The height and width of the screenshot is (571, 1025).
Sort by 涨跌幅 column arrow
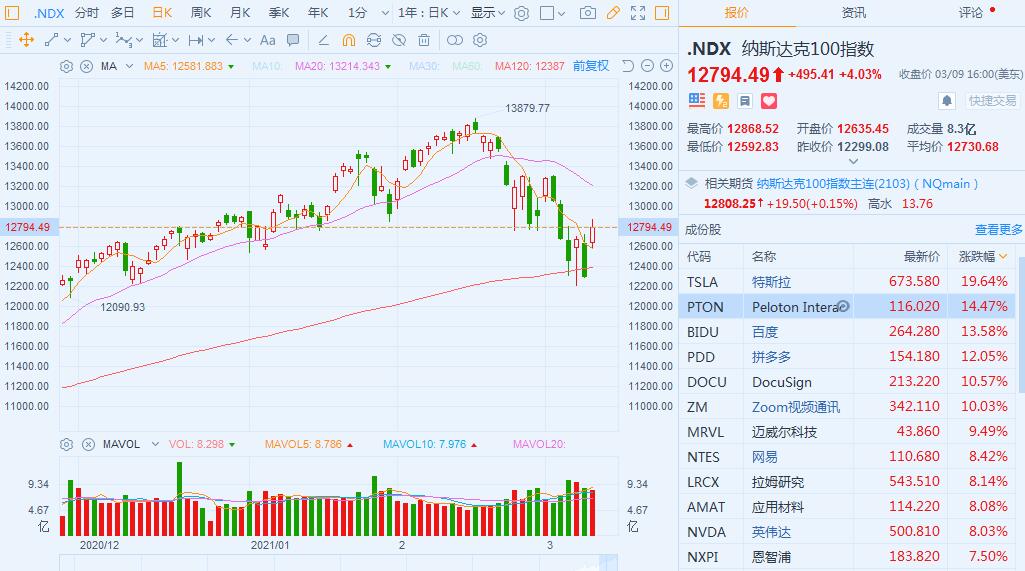pyautogui.click(x=1003, y=256)
